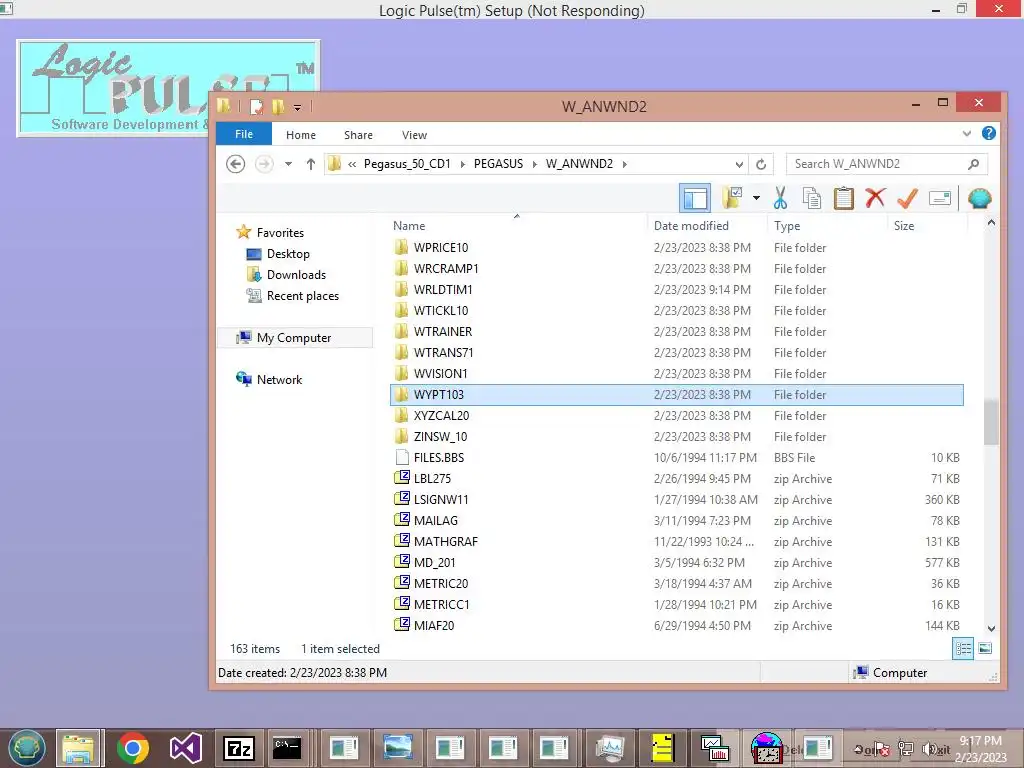1024x768 pixels.
Task: Customize Quick Access Toolbar dropdown
Action: (x=297, y=107)
